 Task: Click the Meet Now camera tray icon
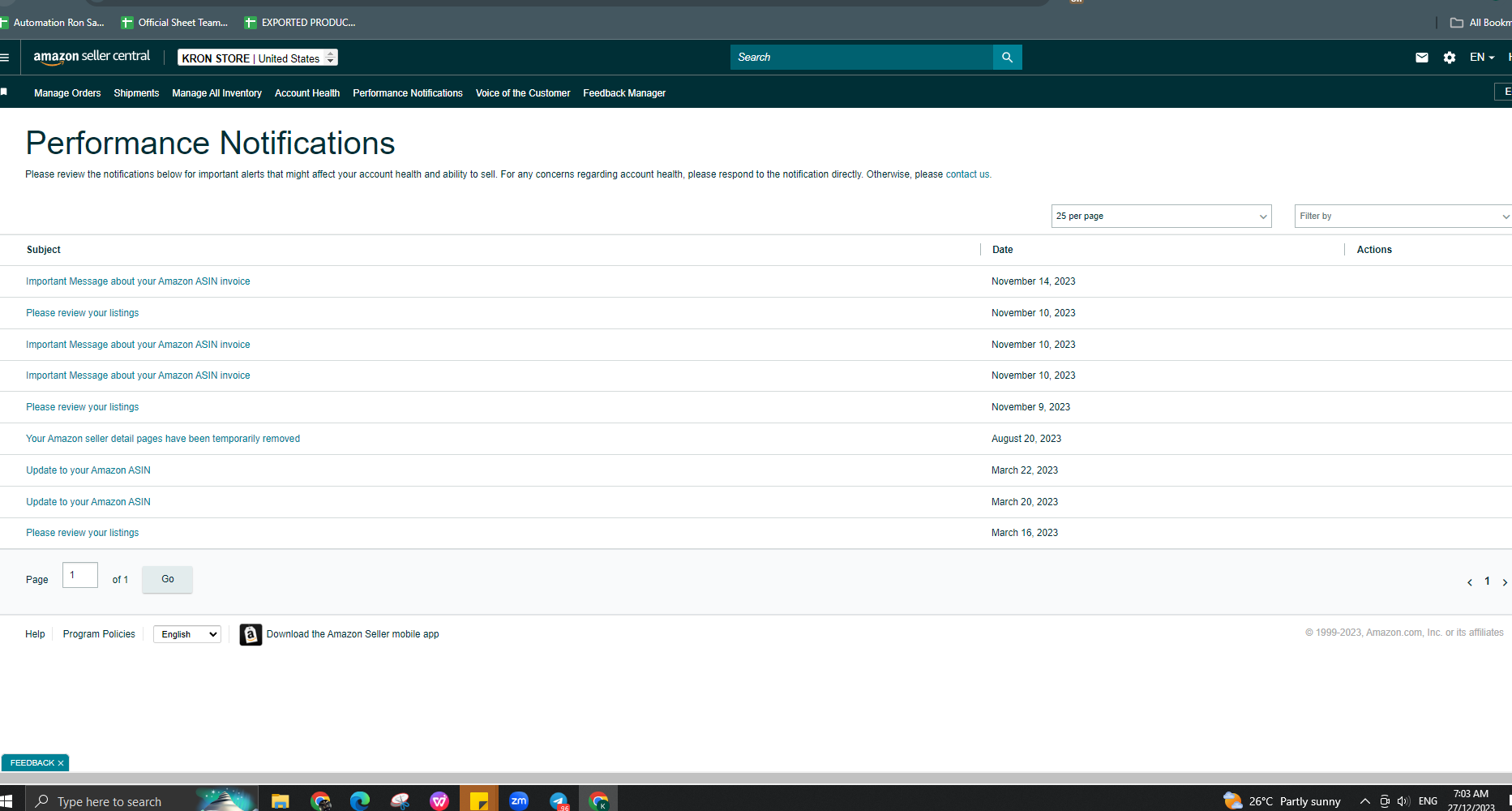[1385, 801]
